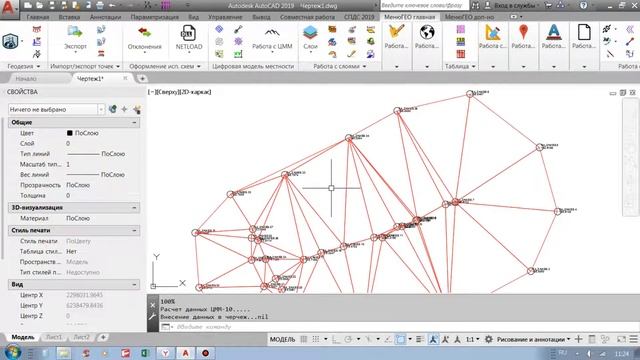Click the ПоСлою color swatch for Цвет
The width and height of the screenshot is (640, 360).
(69, 133)
